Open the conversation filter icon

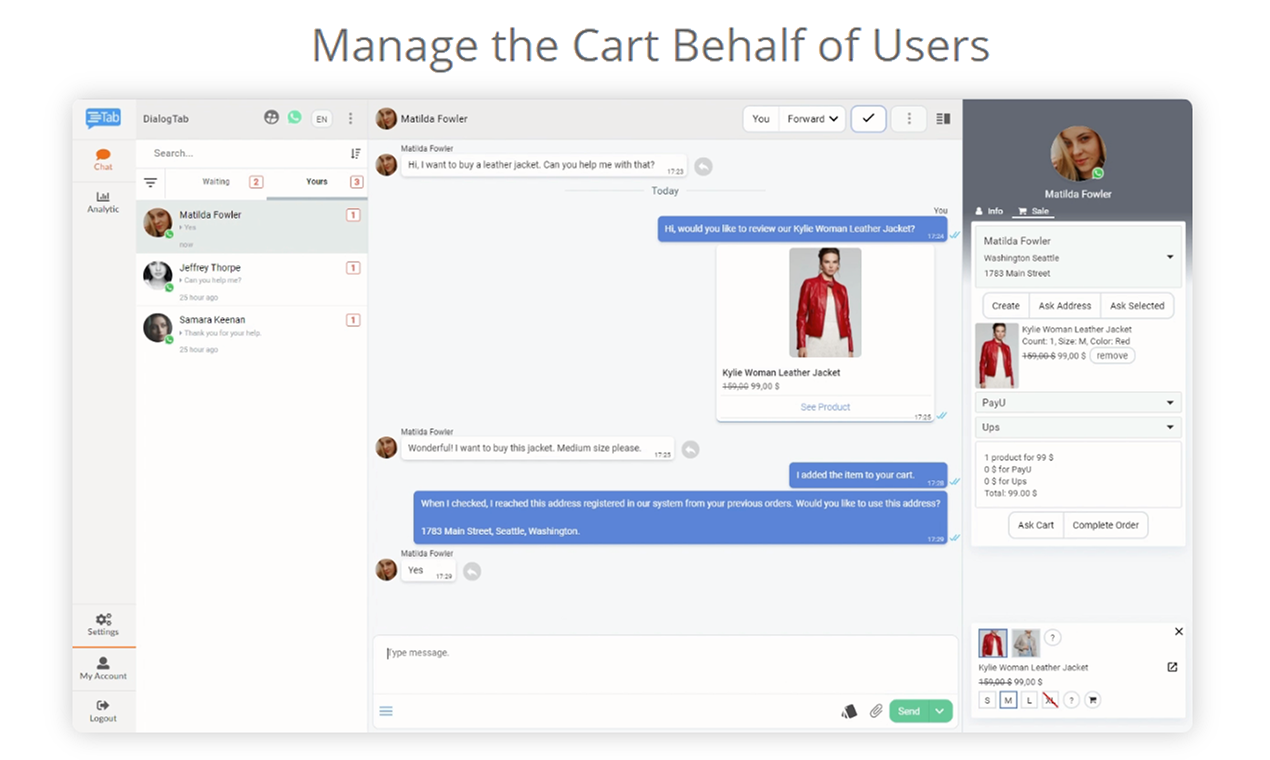(151, 182)
